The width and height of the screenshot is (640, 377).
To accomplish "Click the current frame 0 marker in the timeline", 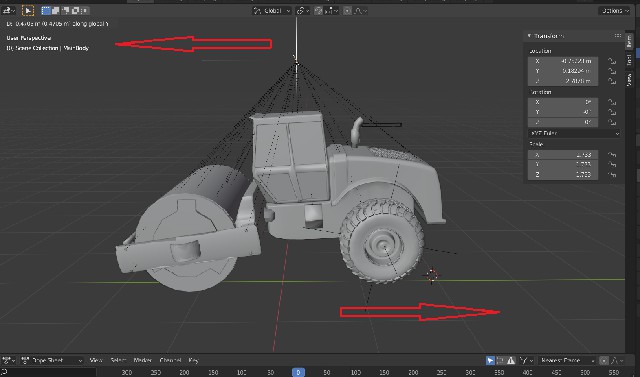I will point(298,372).
